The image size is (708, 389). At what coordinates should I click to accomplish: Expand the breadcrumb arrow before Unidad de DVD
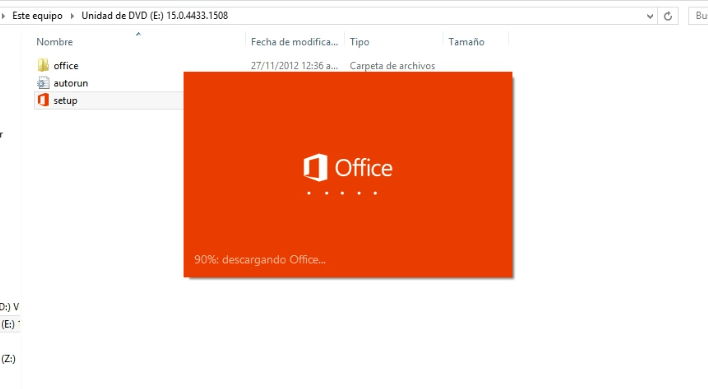(72, 16)
